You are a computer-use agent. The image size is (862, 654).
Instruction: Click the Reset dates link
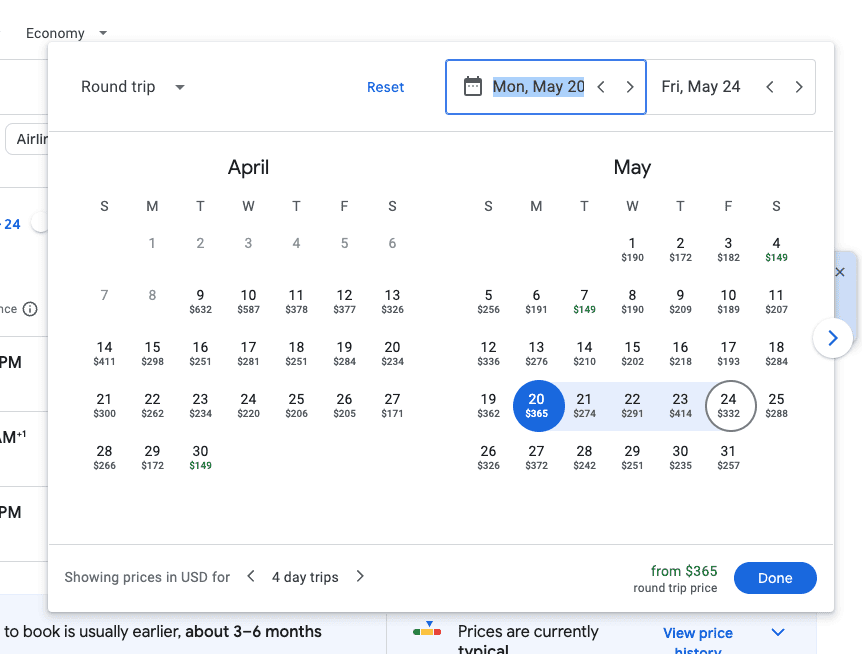tap(385, 87)
